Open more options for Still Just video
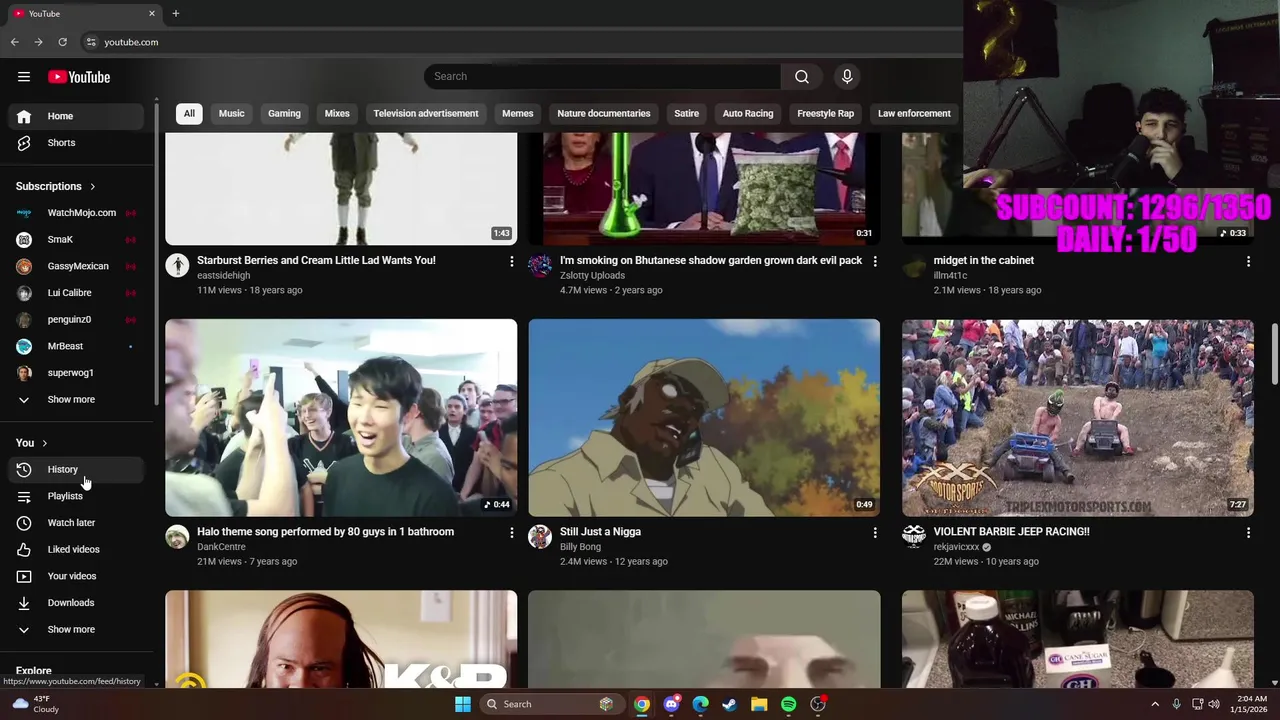The width and height of the screenshot is (1280, 720). tap(875, 533)
